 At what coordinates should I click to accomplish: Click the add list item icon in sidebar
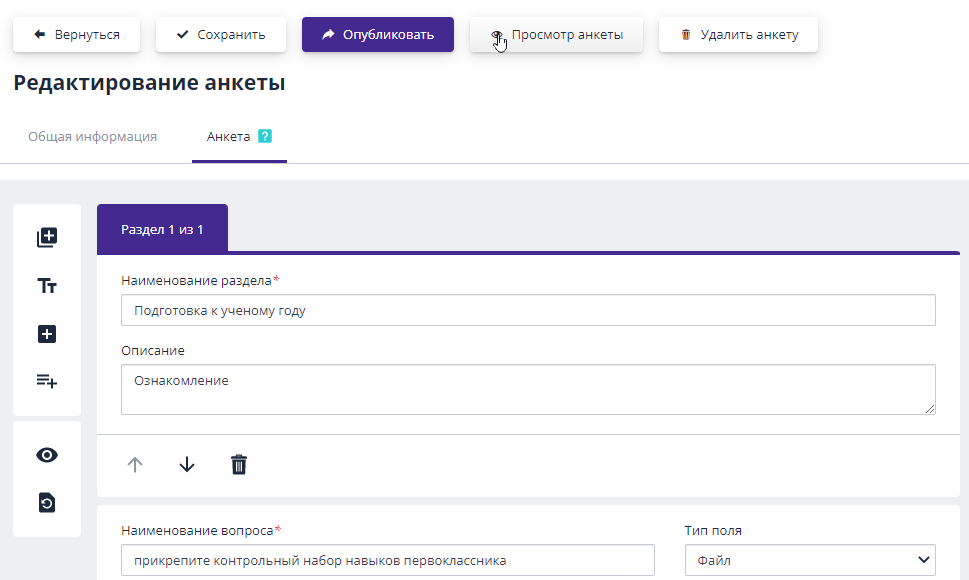point(47,381)
